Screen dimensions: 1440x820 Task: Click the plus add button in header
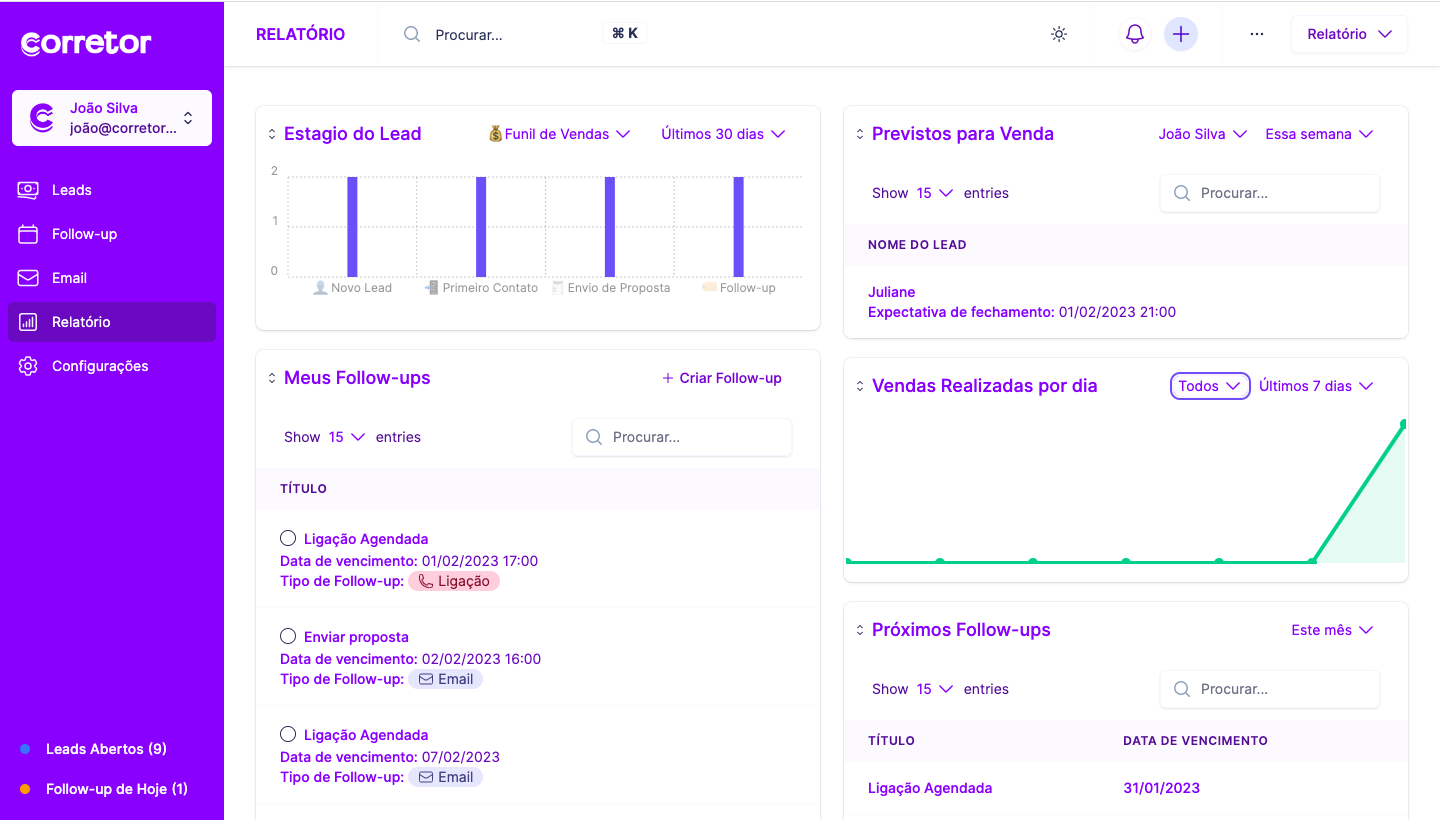(1181, 34)
